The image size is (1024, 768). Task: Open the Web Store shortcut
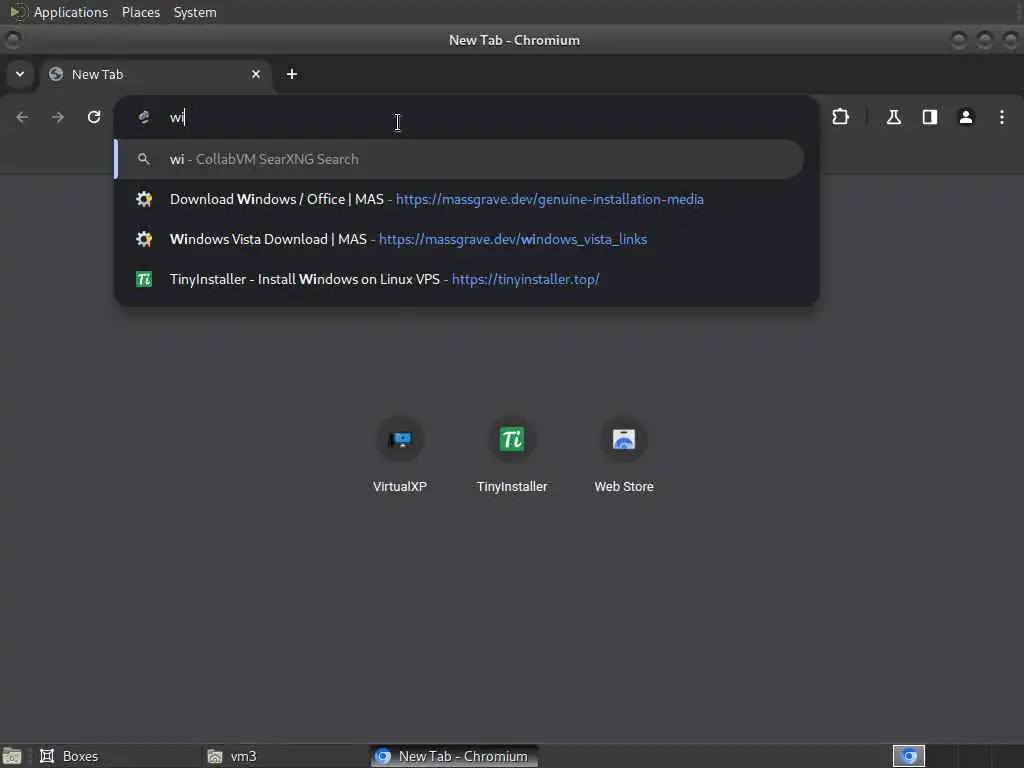(x=624, y=455)
